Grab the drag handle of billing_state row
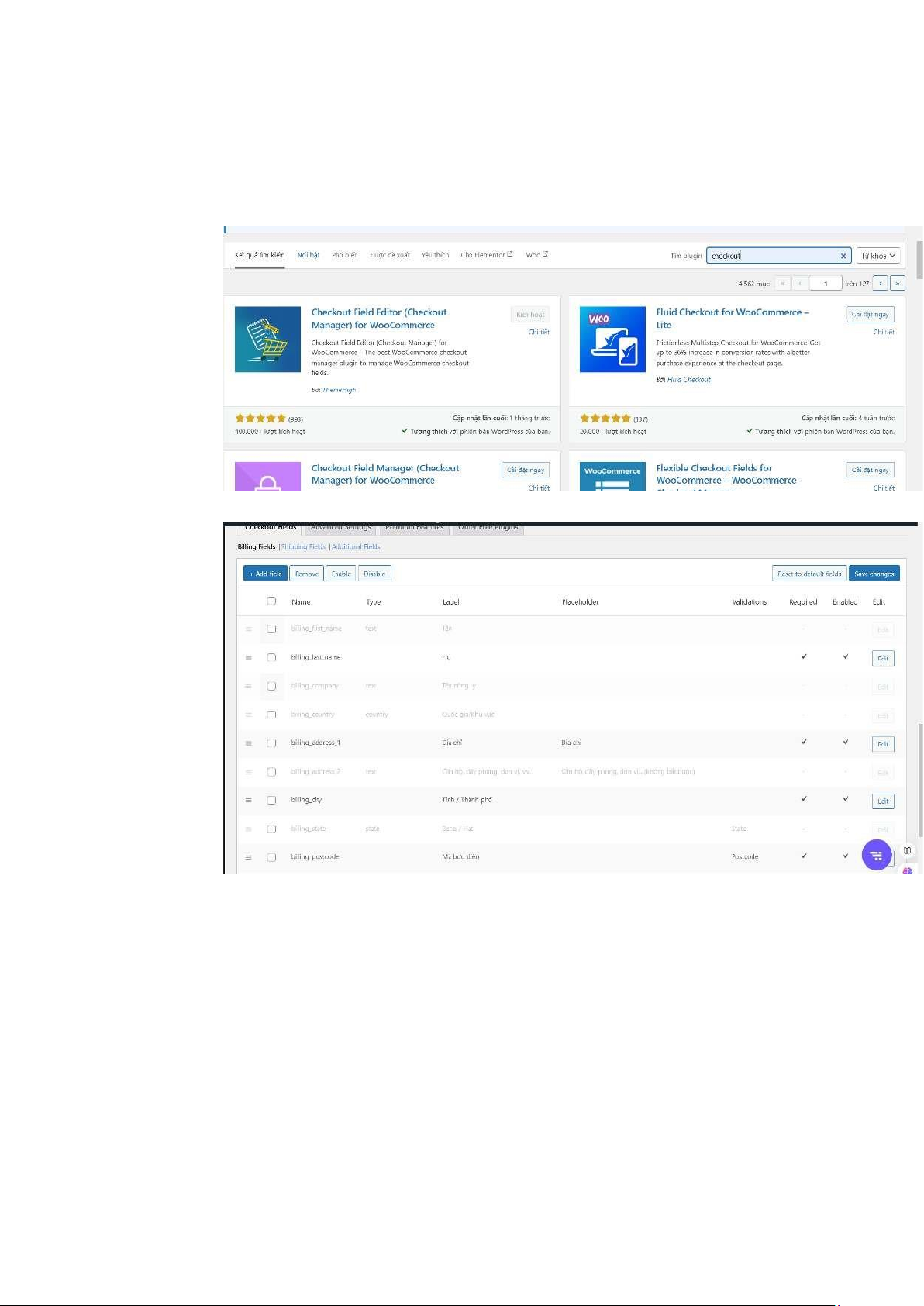The width and height of the screenshot is (924, 1306). pos(248,829)
